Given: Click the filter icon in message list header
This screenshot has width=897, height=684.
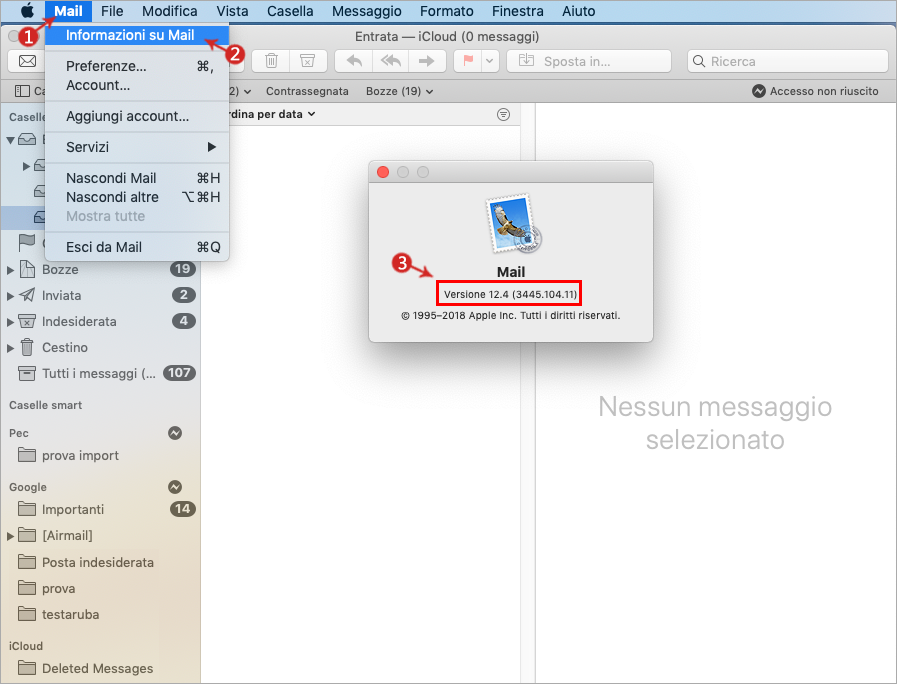Looking at the screenshot, I should coord(503,115).
